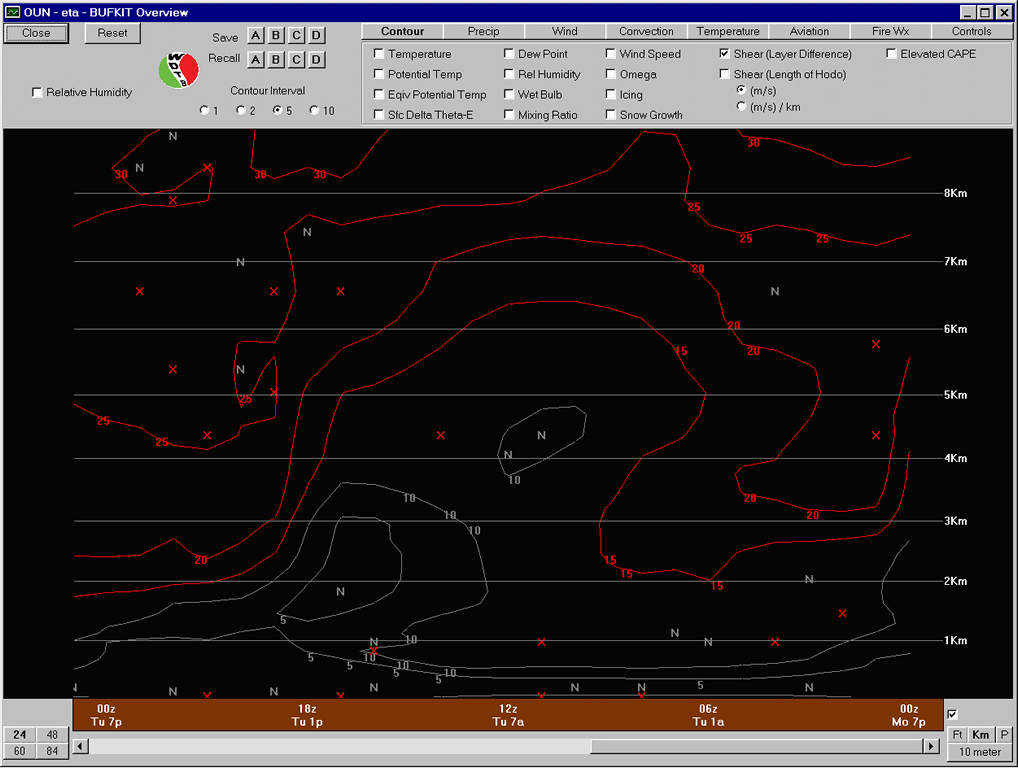Screen dimensions: 1018x768
Task: Toggle the left Relative Humidity checkbox
Action: [37, 92]
